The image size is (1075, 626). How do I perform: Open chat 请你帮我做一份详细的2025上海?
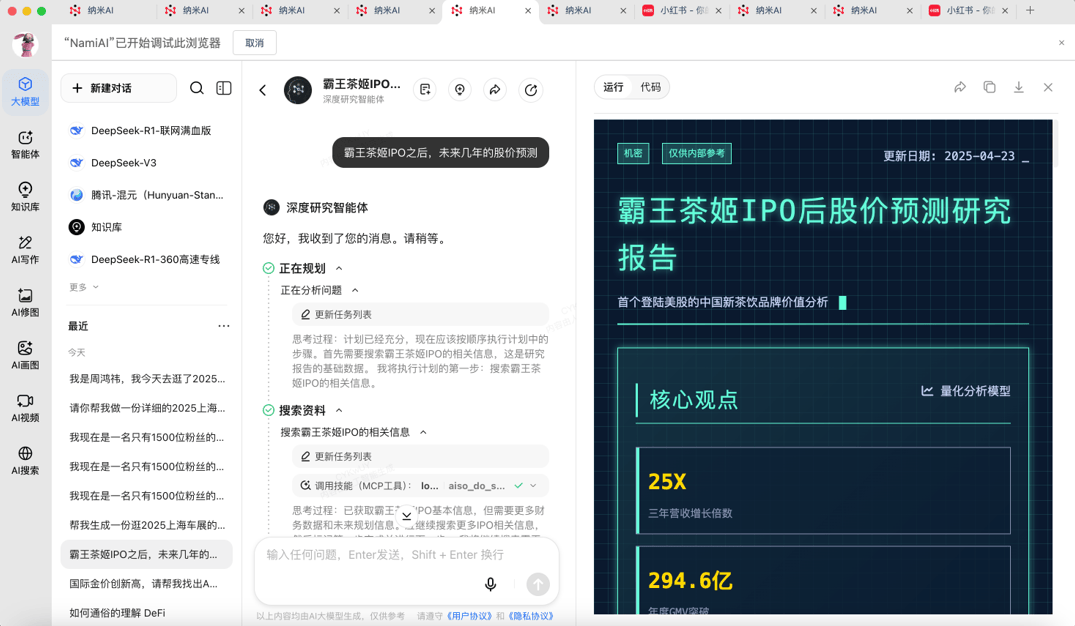pyautogui.click(x=147, y=408)
